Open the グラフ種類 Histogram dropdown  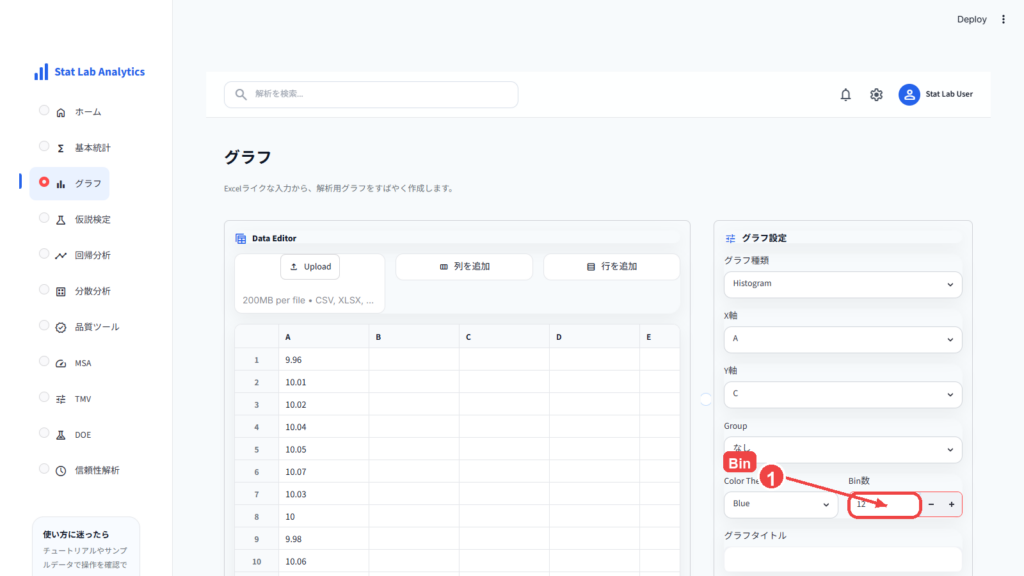842,284
